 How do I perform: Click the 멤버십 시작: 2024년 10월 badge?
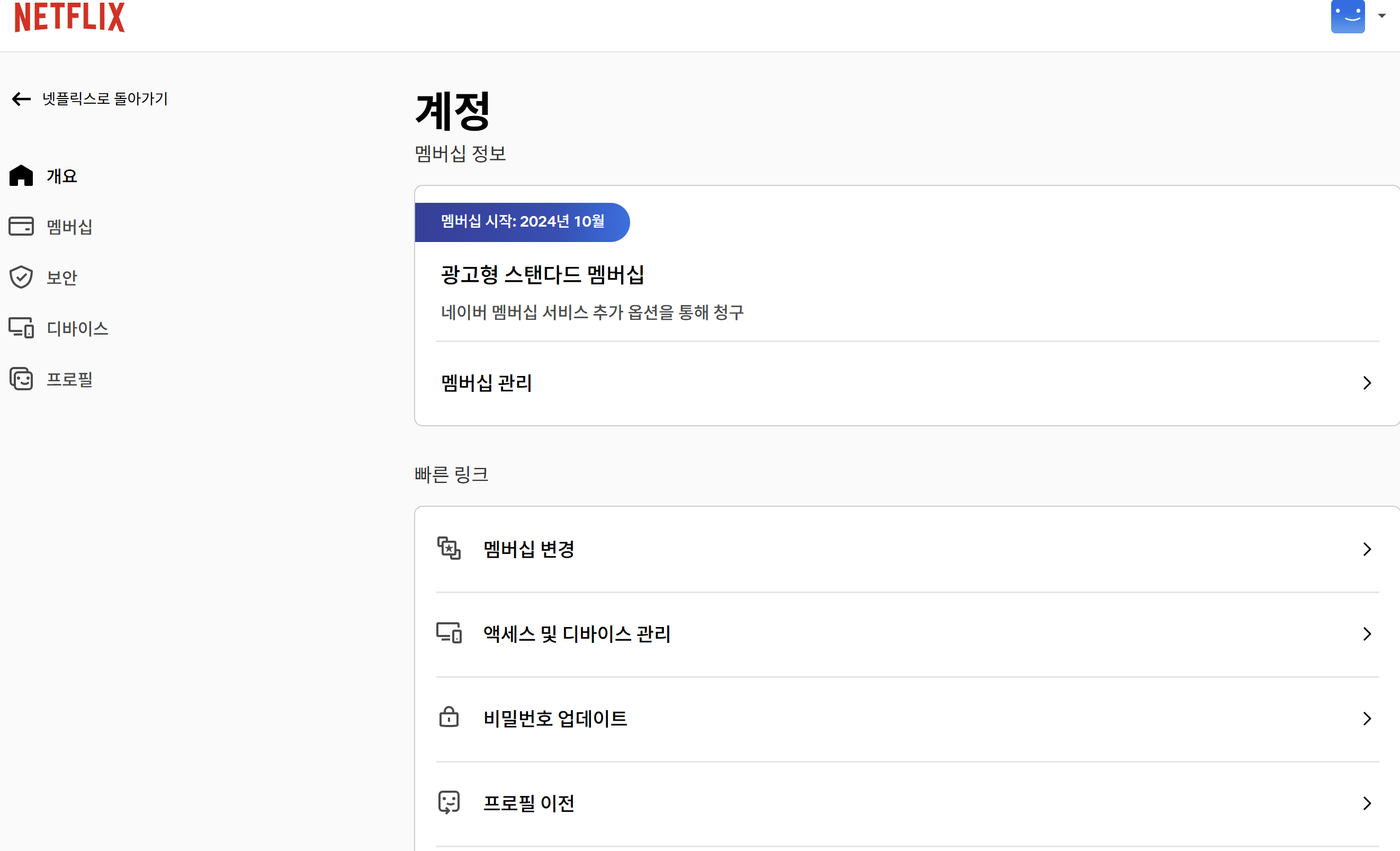tap(522, 222)
